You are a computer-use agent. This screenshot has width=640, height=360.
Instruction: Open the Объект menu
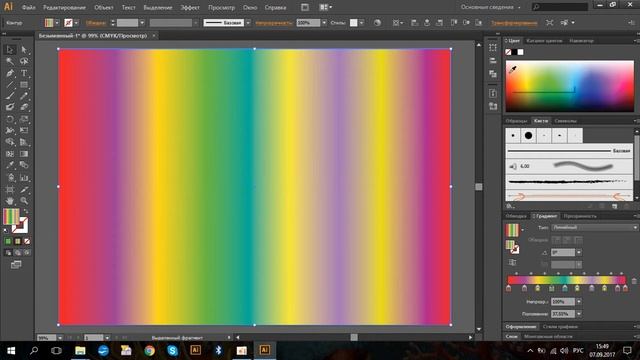[104, 7]
